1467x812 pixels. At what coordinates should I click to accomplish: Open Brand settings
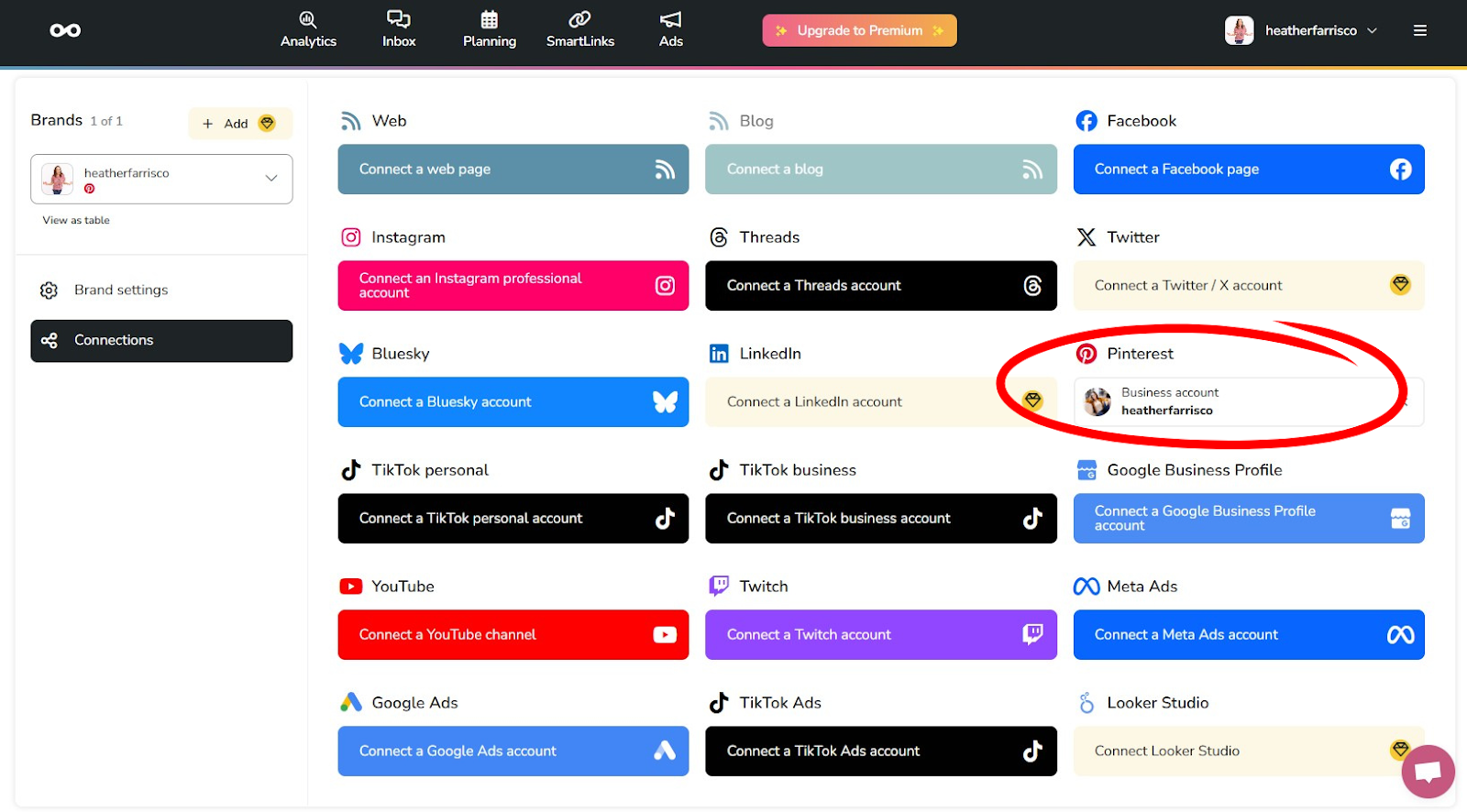161,290
